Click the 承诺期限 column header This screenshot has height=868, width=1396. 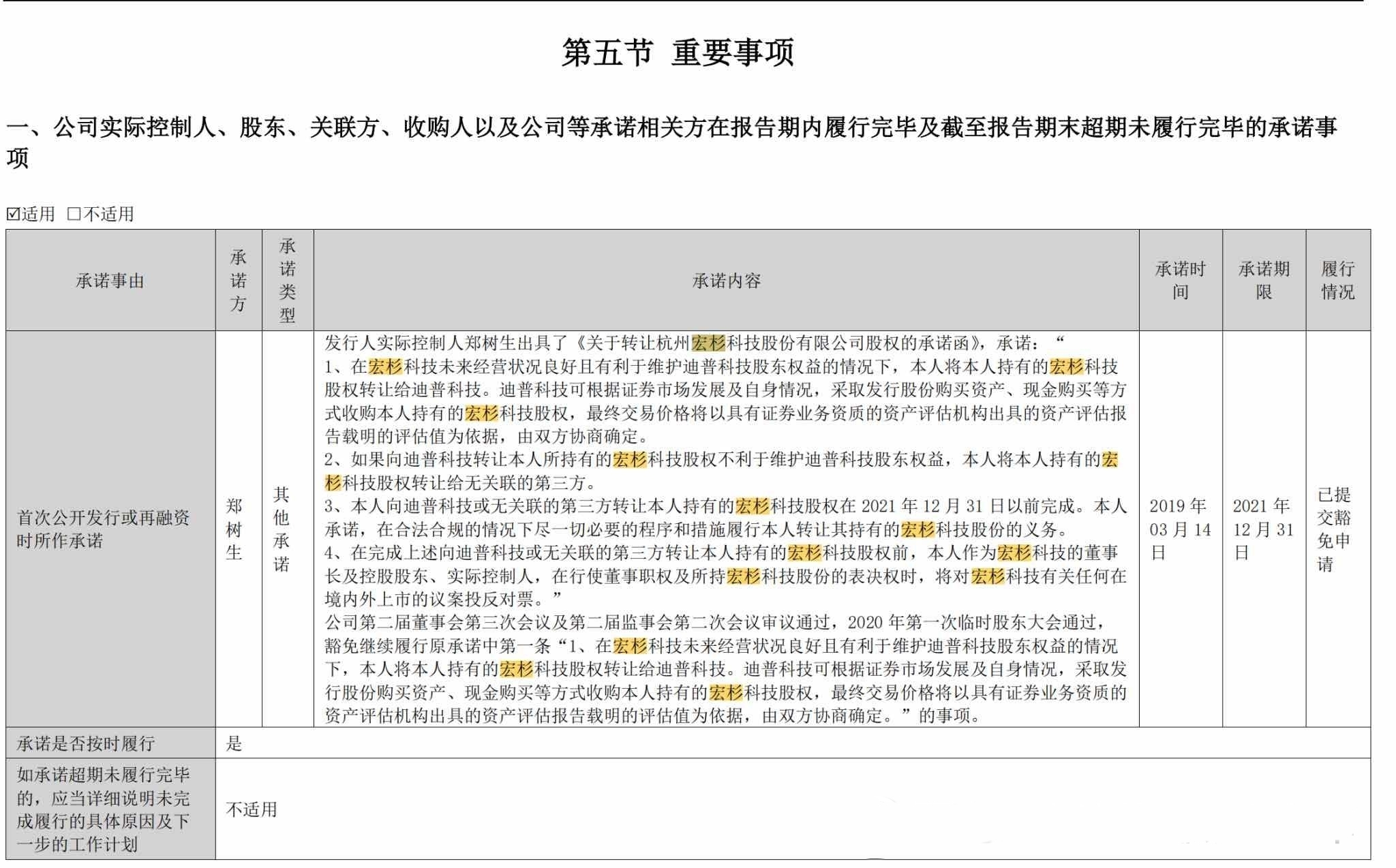pos(1263,281)
